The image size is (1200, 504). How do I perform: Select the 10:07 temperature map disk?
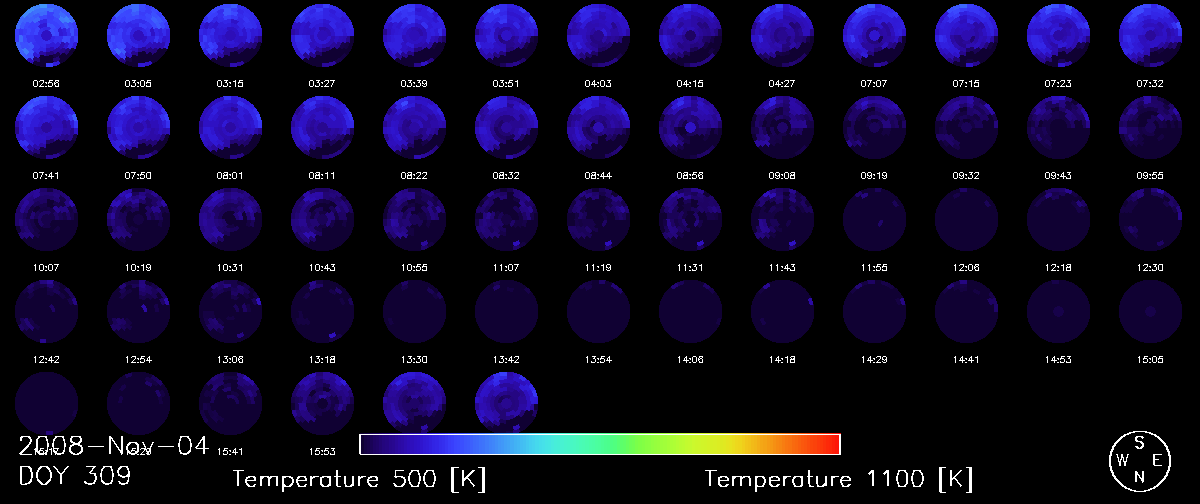pos(46,220)
